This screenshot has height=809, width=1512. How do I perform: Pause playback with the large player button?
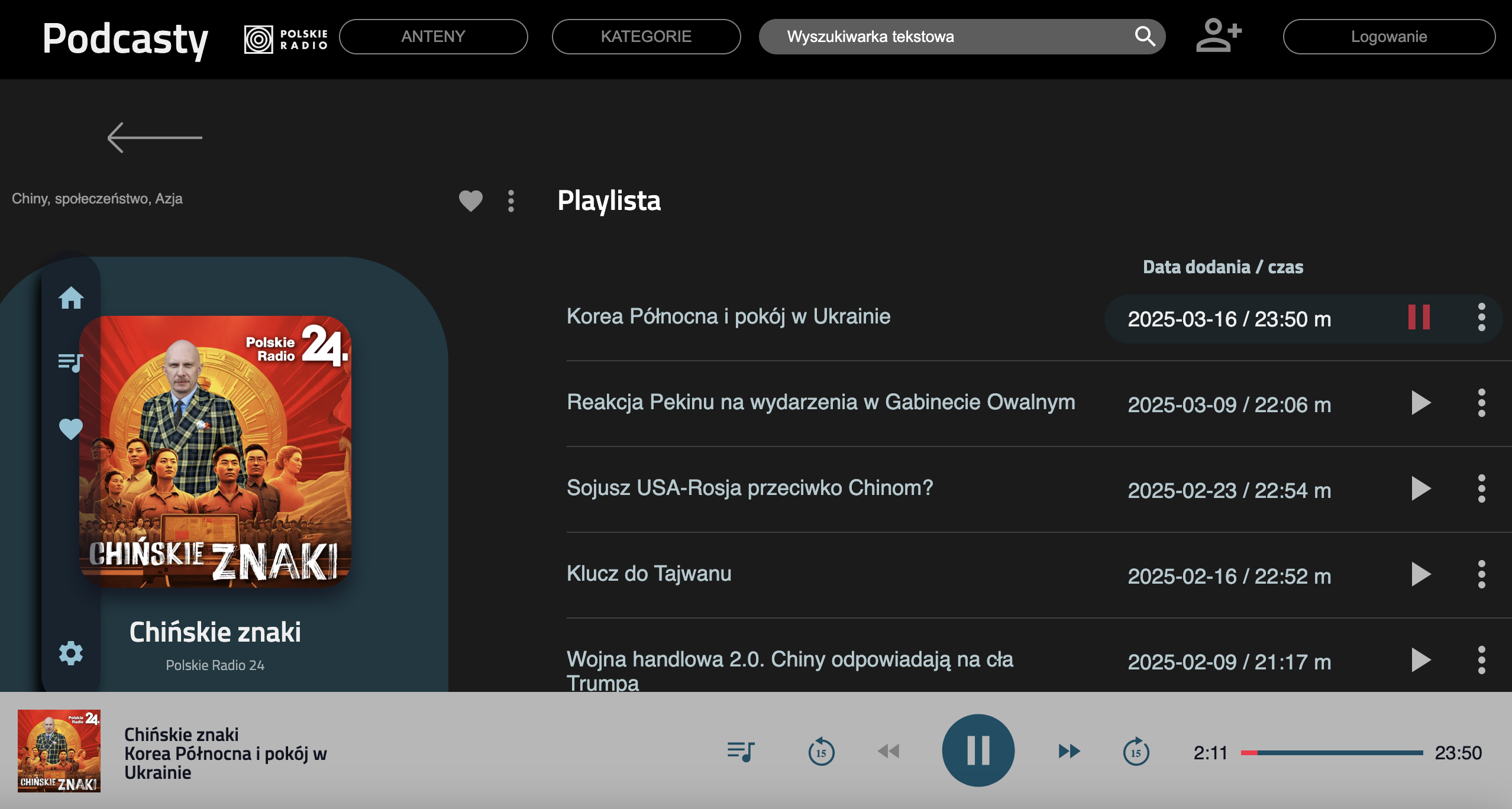978,750
